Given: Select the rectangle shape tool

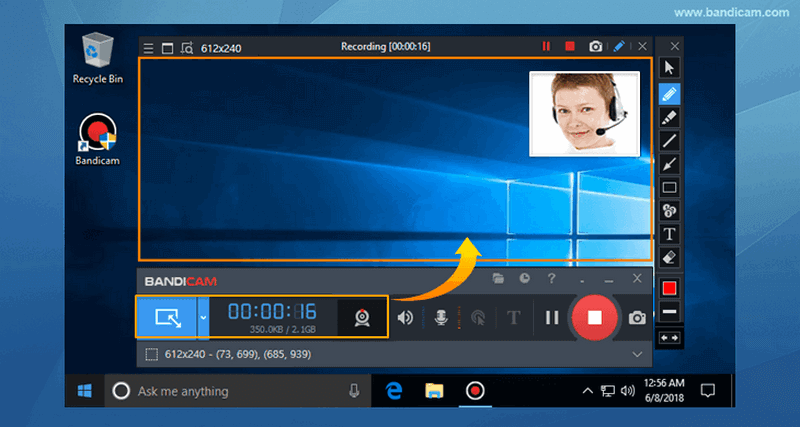Looking at the screenshot, I should (x=670, y=187).
